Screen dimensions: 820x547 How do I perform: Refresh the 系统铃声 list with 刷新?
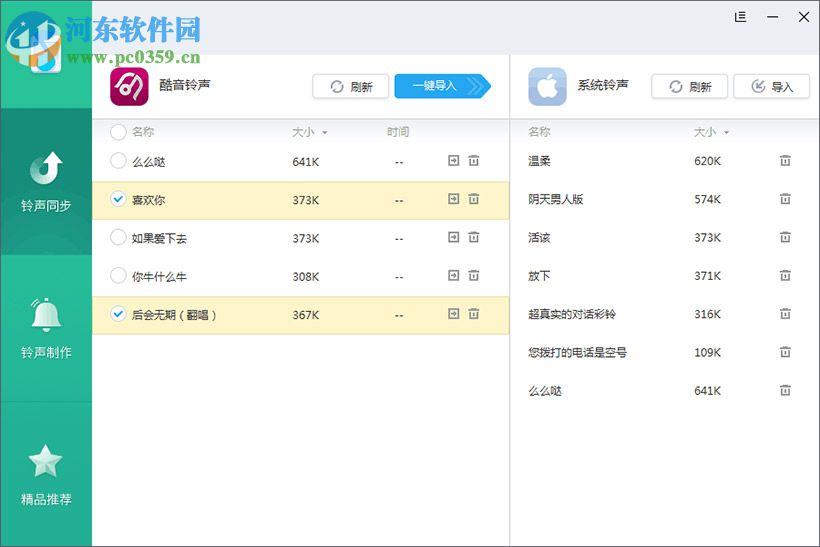689,86
